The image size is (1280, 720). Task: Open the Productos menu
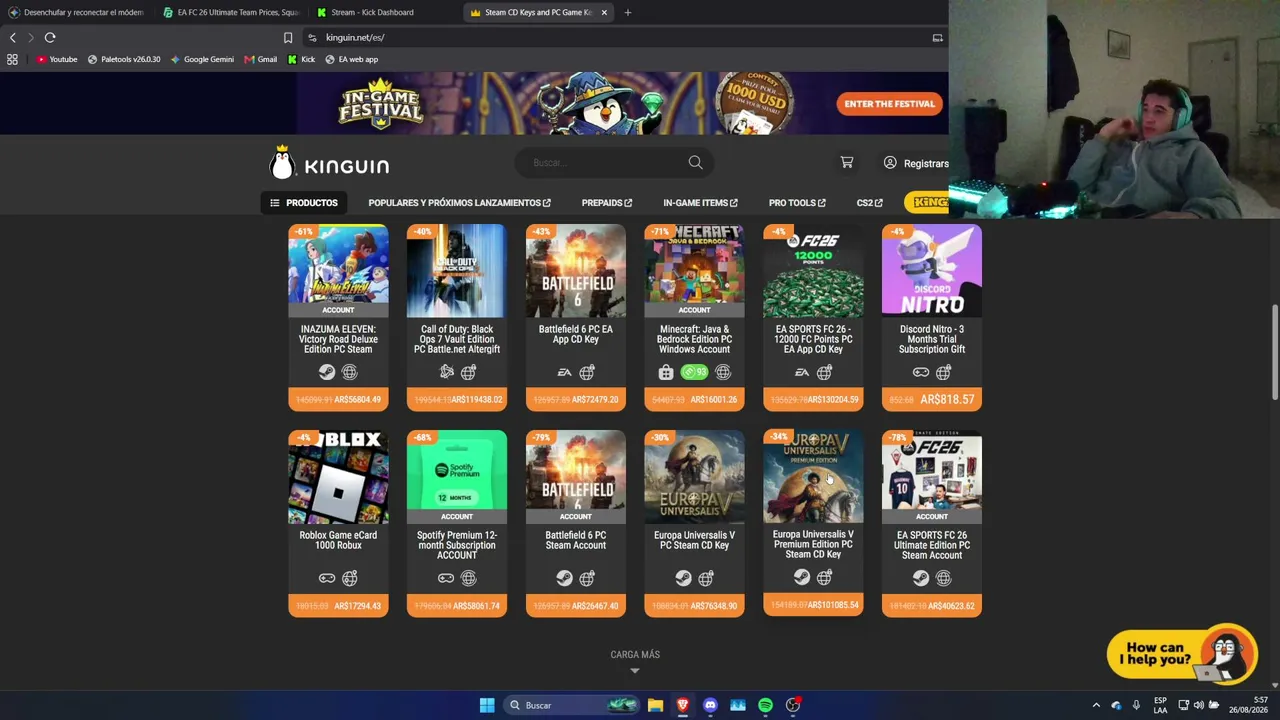tap(304, 203)
